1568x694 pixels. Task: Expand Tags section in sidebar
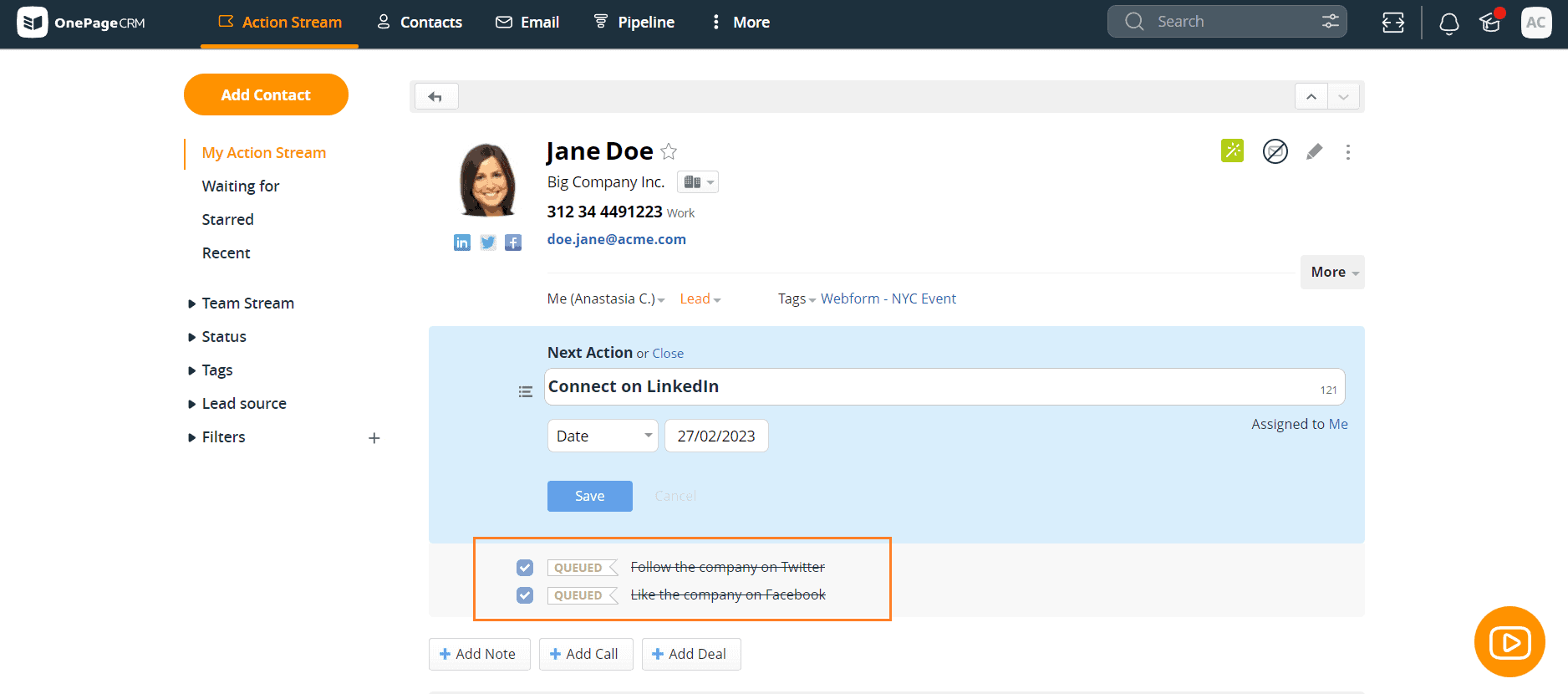[211, 370]
